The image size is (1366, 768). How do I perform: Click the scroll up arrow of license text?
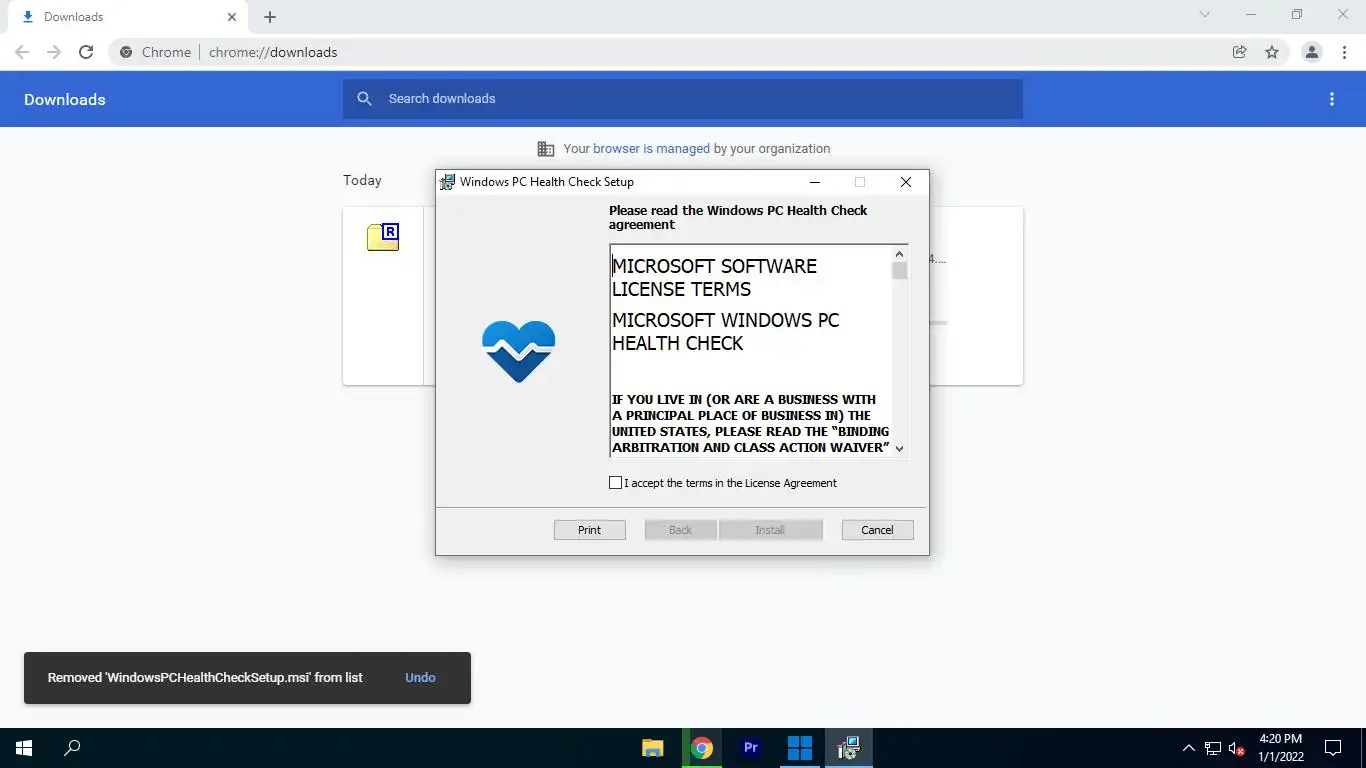pos(899,254)
